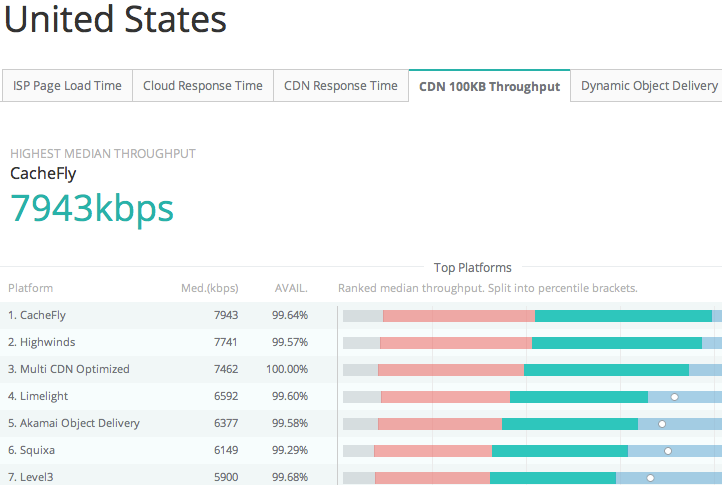Click the large 7943kbps figure

pos(92,209)
